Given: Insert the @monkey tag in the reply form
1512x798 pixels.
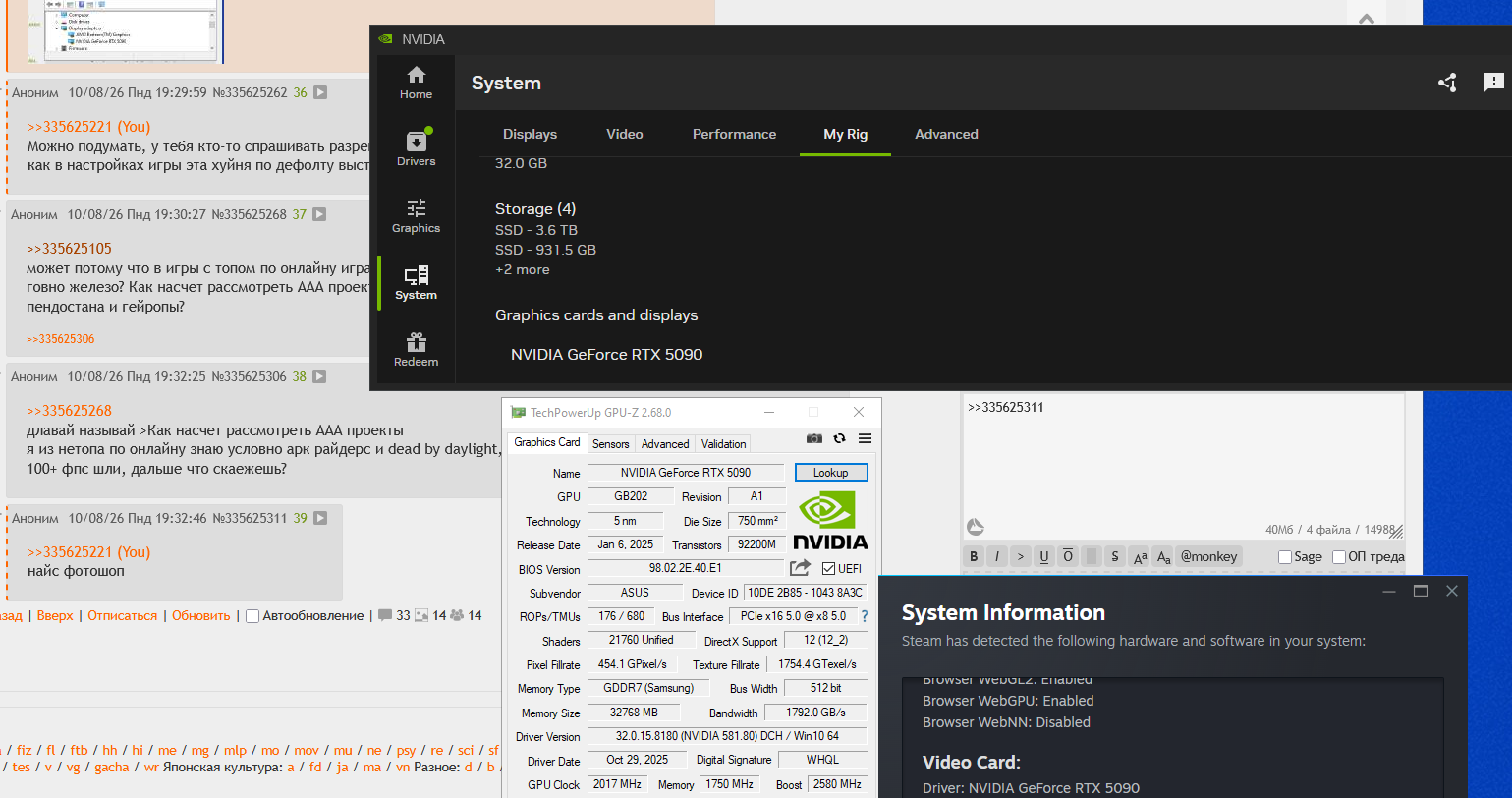Looking at the screenshot, I should (x=1209, y=556).
